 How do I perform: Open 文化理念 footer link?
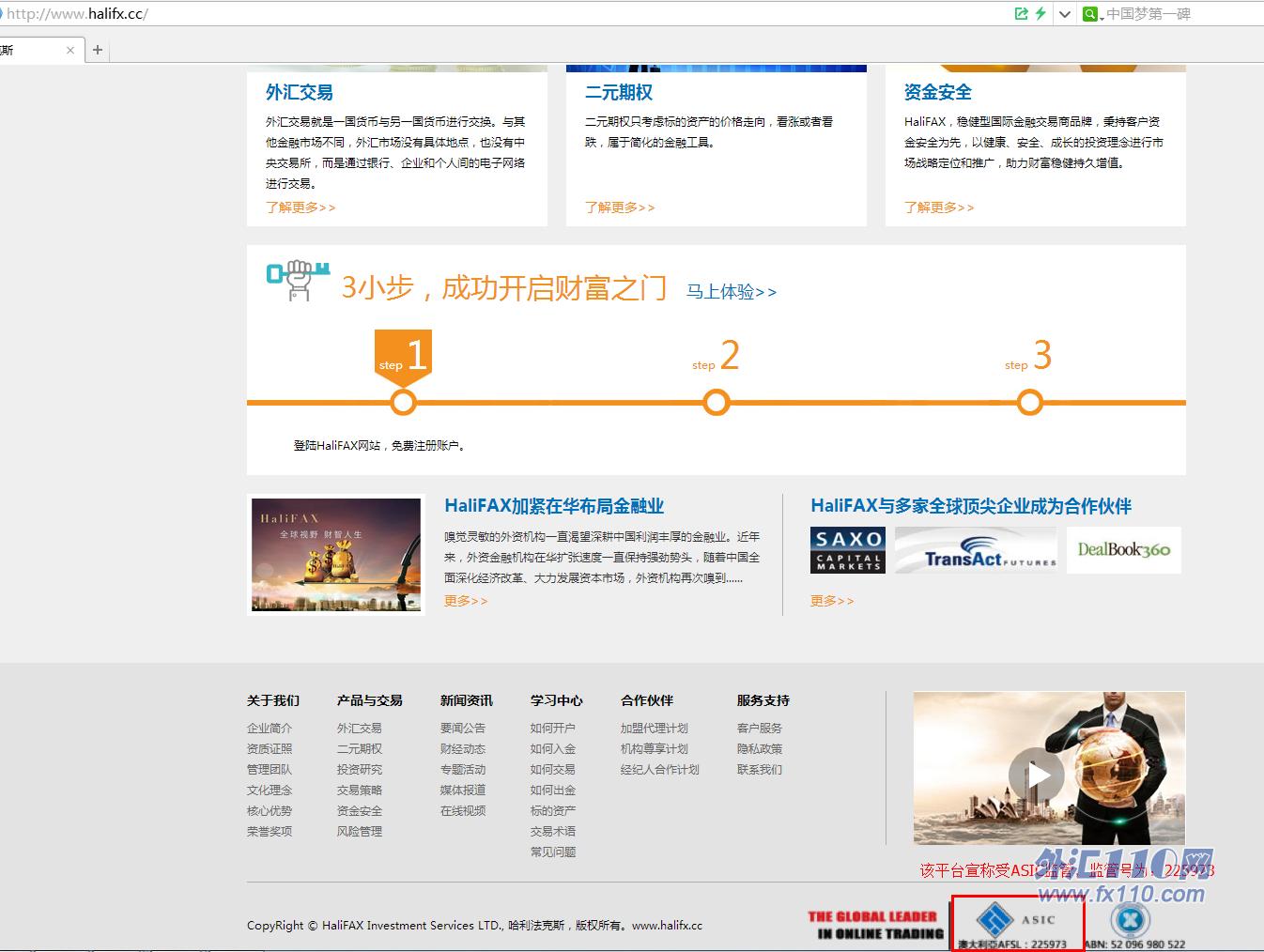point(270,791)
